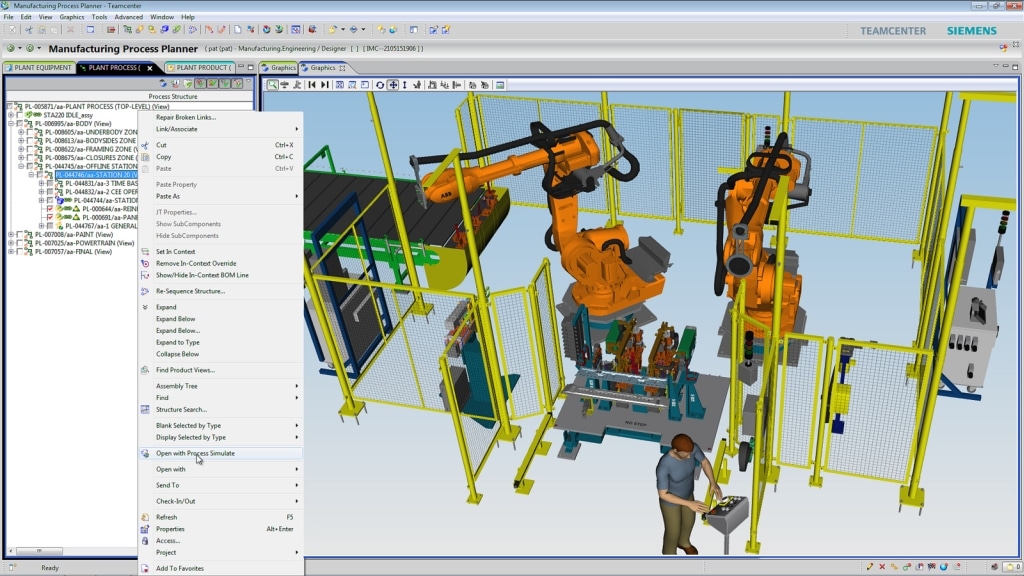This screenshot has height=576, width=1024.
Task: Toggle checkbox for PL-008605 UNDERBODY ZONE
Action: click(x=29, y=132)
